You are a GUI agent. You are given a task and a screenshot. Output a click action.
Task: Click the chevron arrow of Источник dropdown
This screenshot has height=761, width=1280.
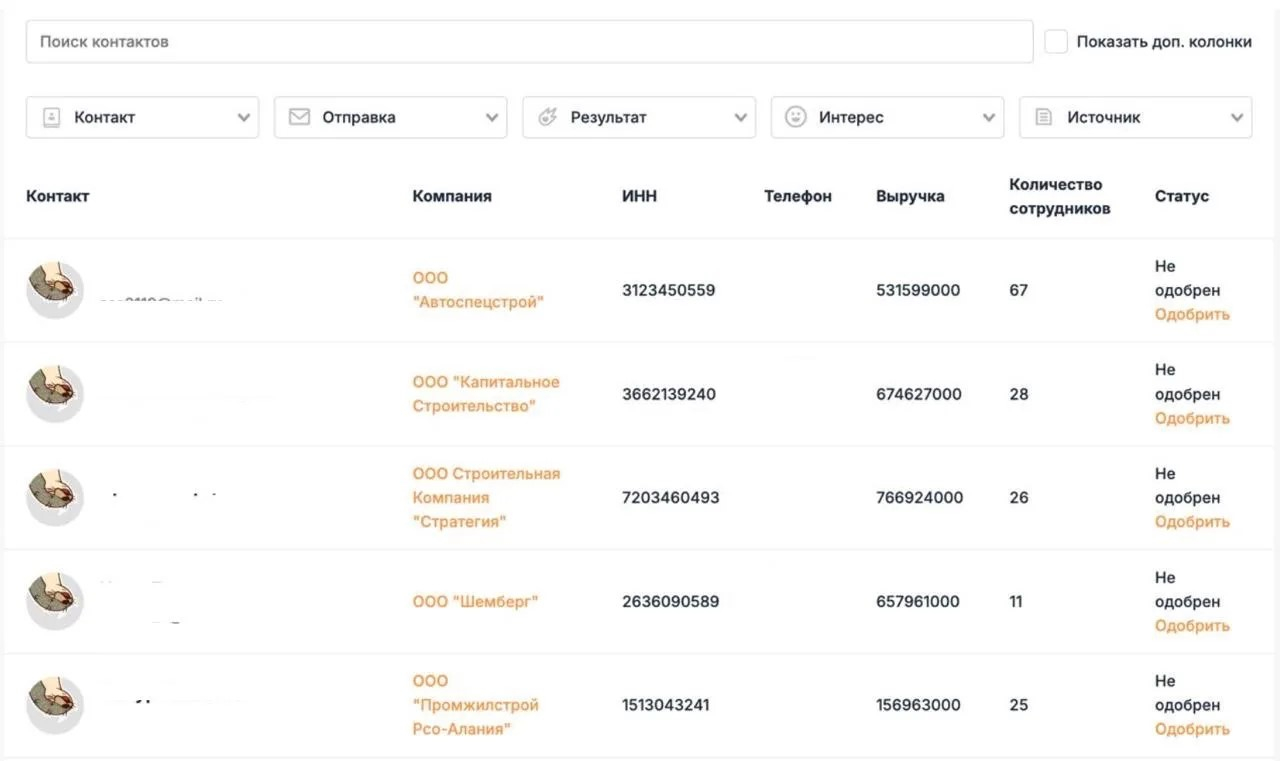[1236, 118]
